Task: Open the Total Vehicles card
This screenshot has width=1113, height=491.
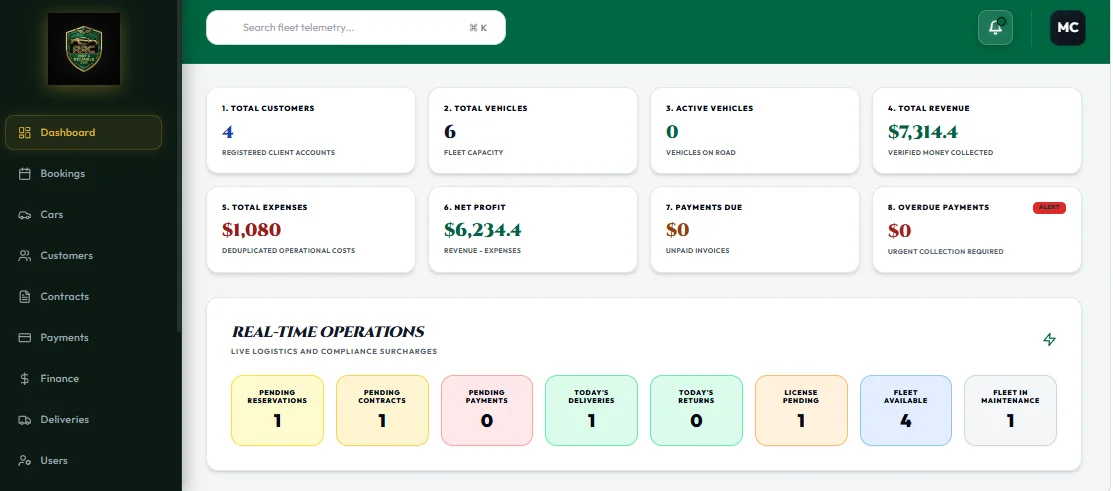Action: click(533, 131)
